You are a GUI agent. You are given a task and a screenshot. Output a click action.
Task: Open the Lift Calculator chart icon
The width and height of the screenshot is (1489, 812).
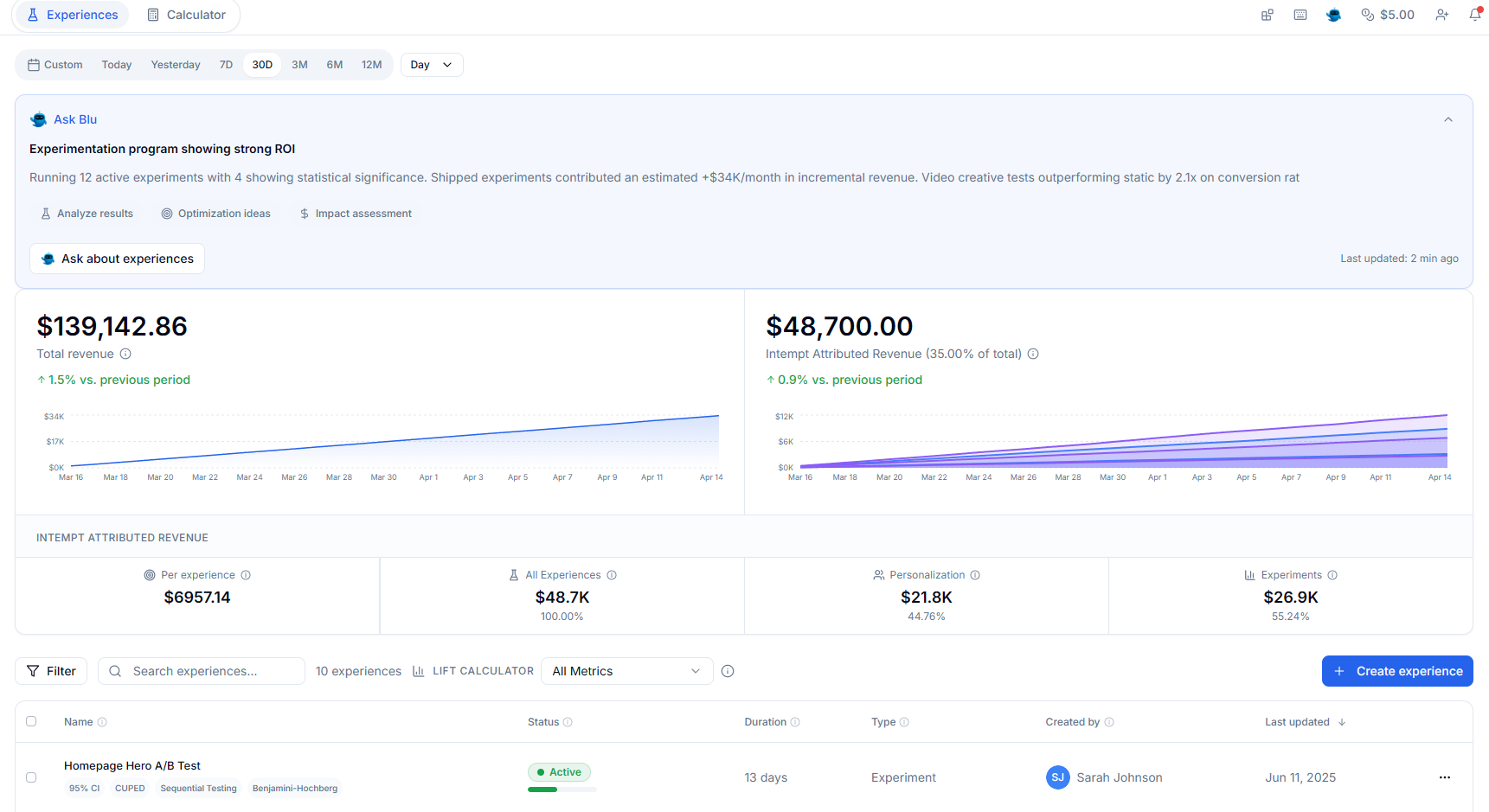point(419,670)
